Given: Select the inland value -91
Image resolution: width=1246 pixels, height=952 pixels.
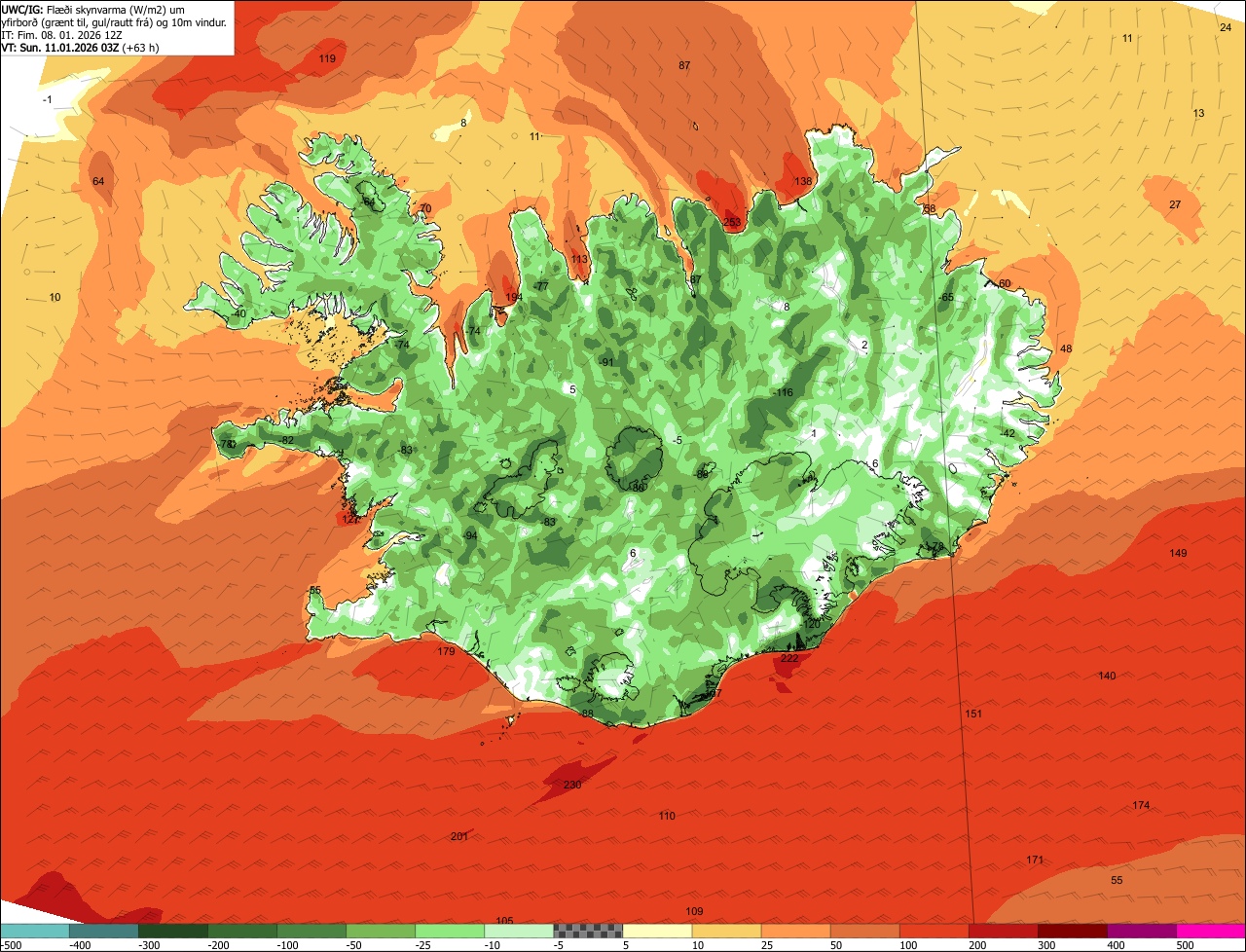Looking at the screenshot, I should pos(607,362).
